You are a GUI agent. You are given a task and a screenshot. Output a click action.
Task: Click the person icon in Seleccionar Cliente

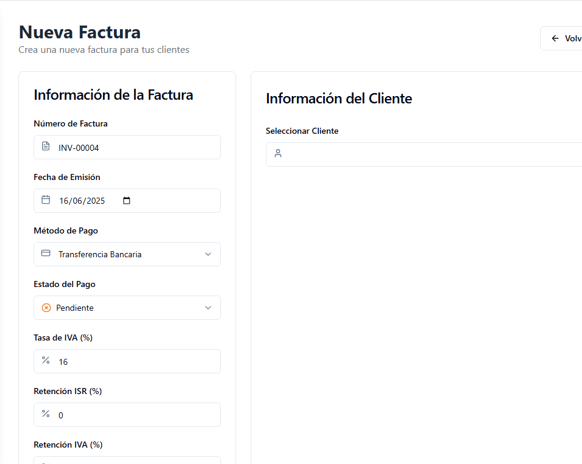(278, 153)
